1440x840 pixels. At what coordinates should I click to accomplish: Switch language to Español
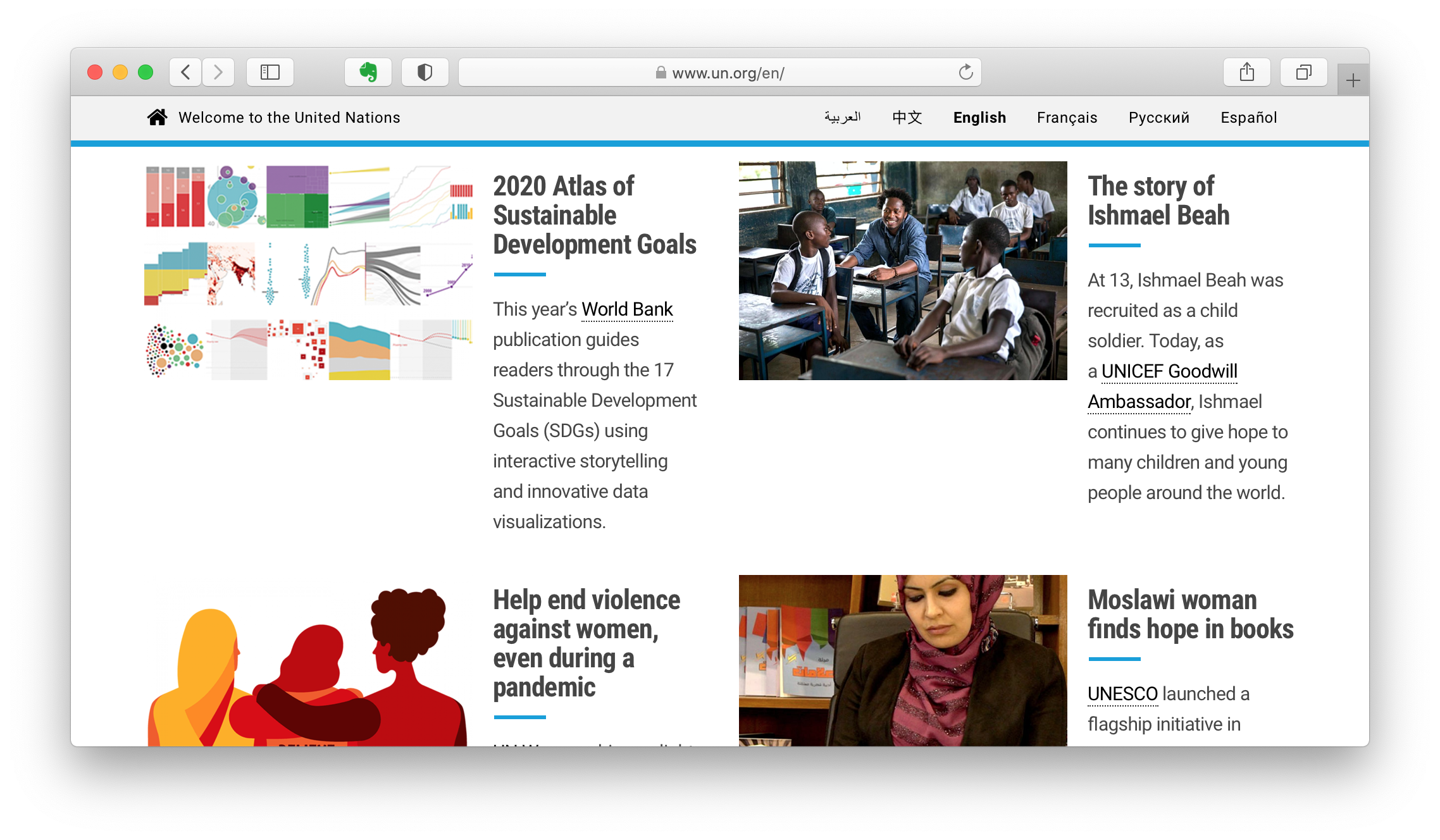[1249, 118]
